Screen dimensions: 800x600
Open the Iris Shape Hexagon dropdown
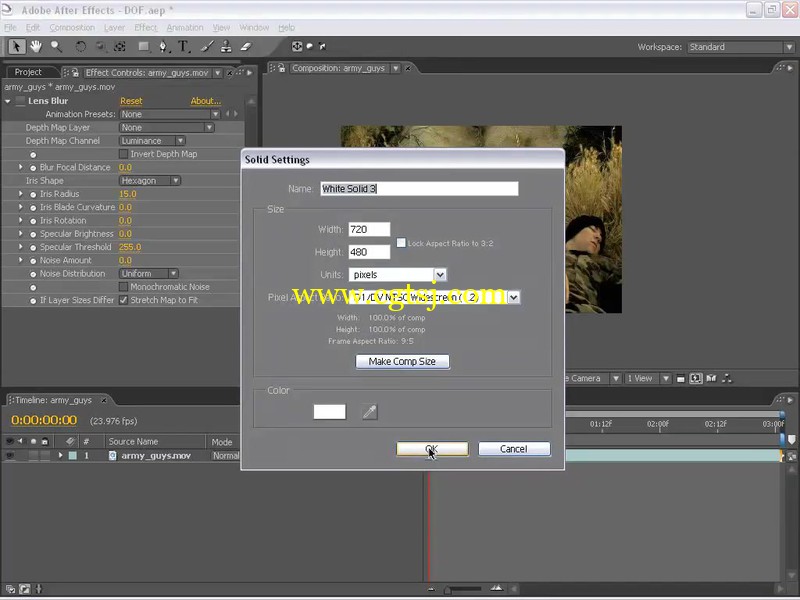click(150, 181)
